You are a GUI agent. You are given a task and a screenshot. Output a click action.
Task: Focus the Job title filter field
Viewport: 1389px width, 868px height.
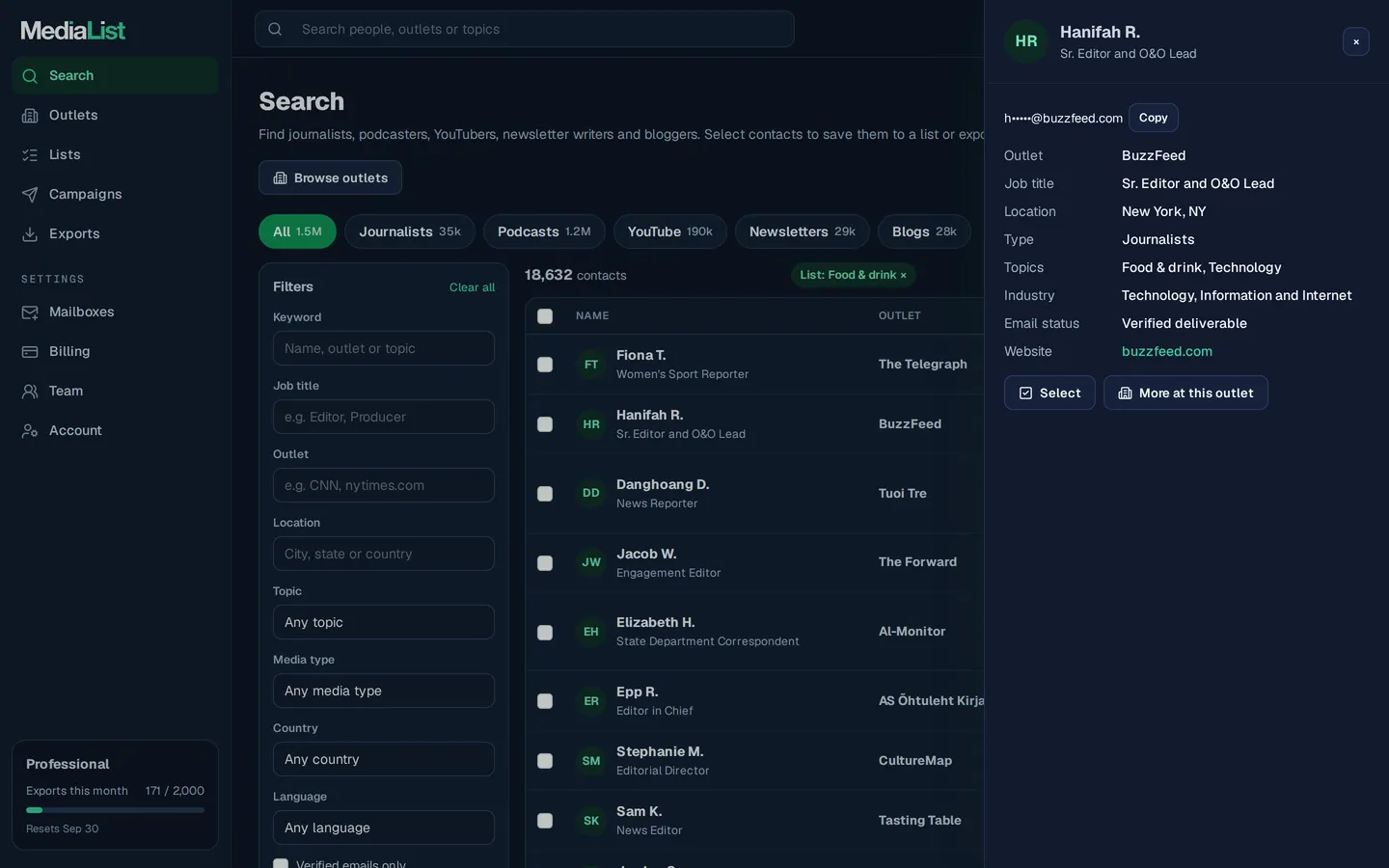(384, 417)
